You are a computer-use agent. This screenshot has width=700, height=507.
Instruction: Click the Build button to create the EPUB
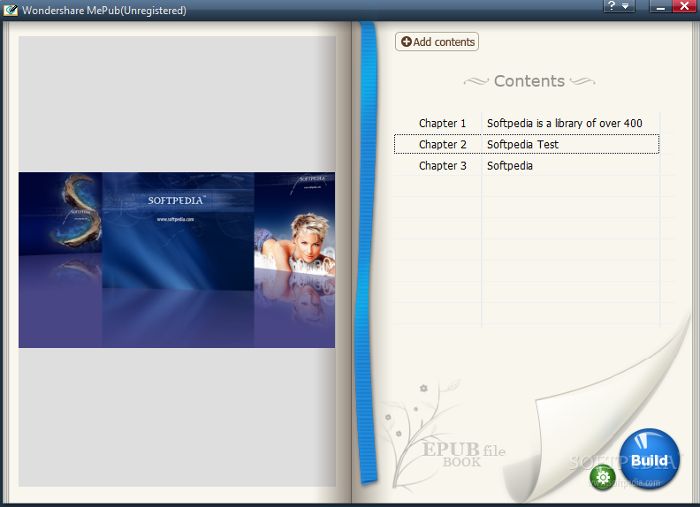650,459
